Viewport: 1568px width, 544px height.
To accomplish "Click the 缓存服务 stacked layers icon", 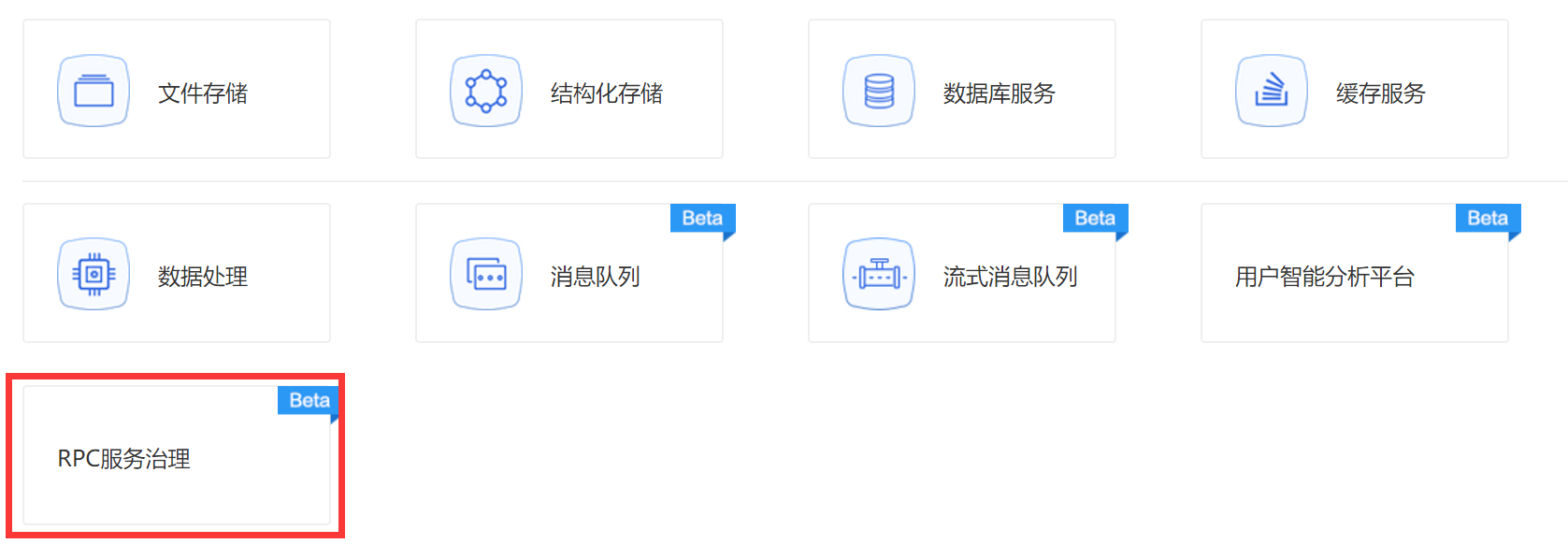I will [x=1272, y=91].
